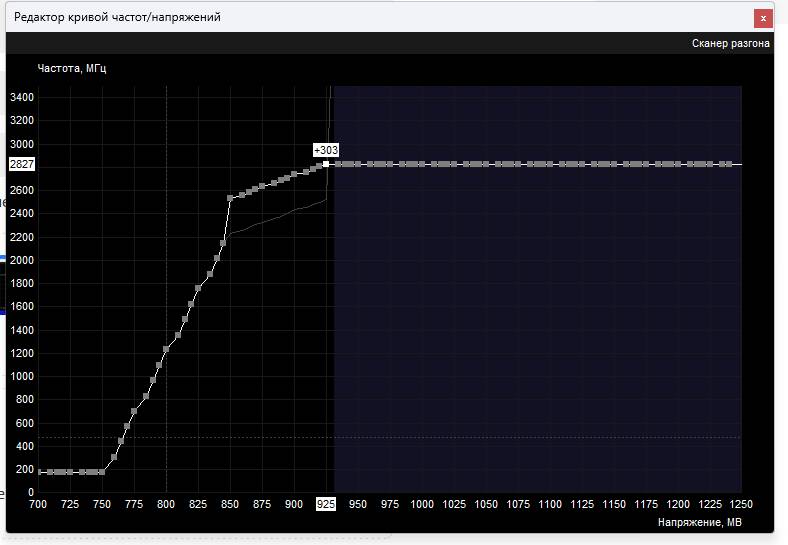Click the curve point at 775 mV
Image resolution: width=788 pixels, height=545 pixels.
pyautogui.click(x=134, y=411)
